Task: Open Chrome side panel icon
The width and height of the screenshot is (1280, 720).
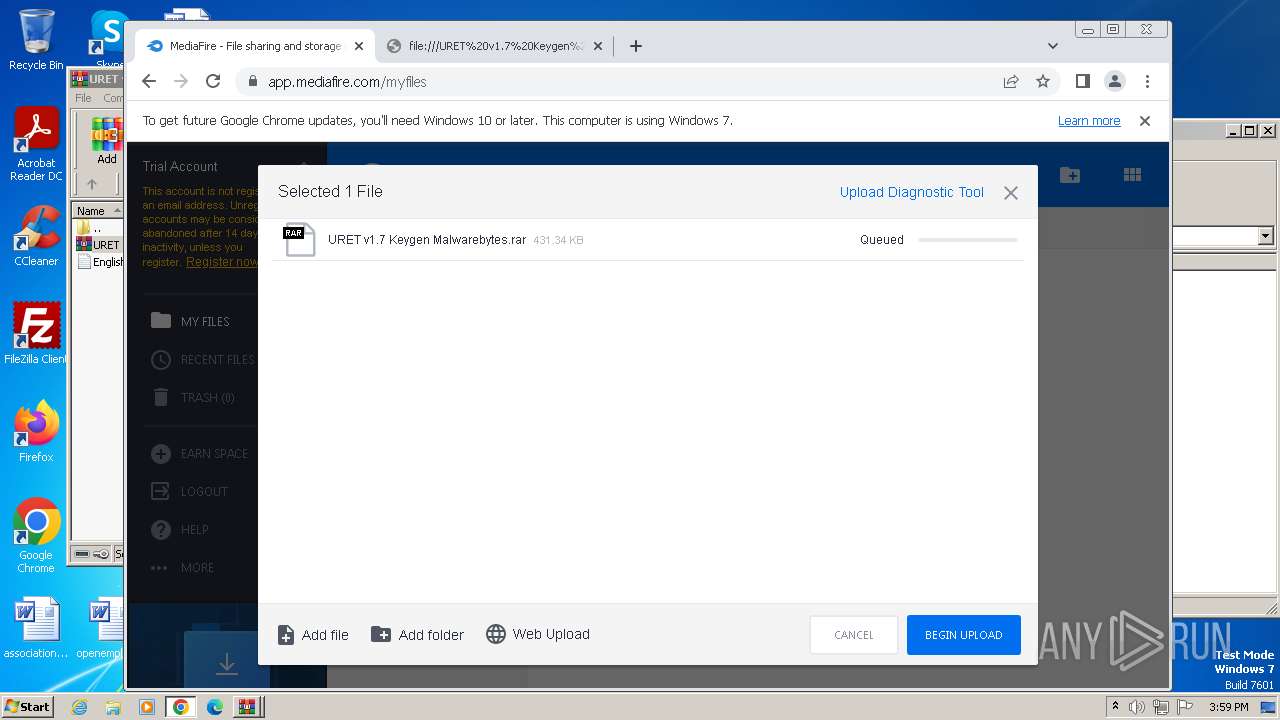Action: click(x=1082, y=81)
